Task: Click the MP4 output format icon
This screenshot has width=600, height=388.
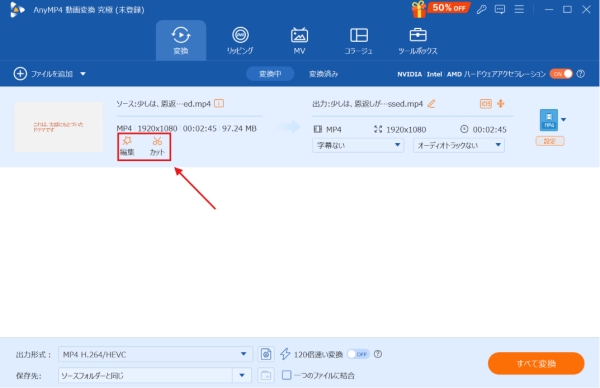Action: (x=549, y=120)
